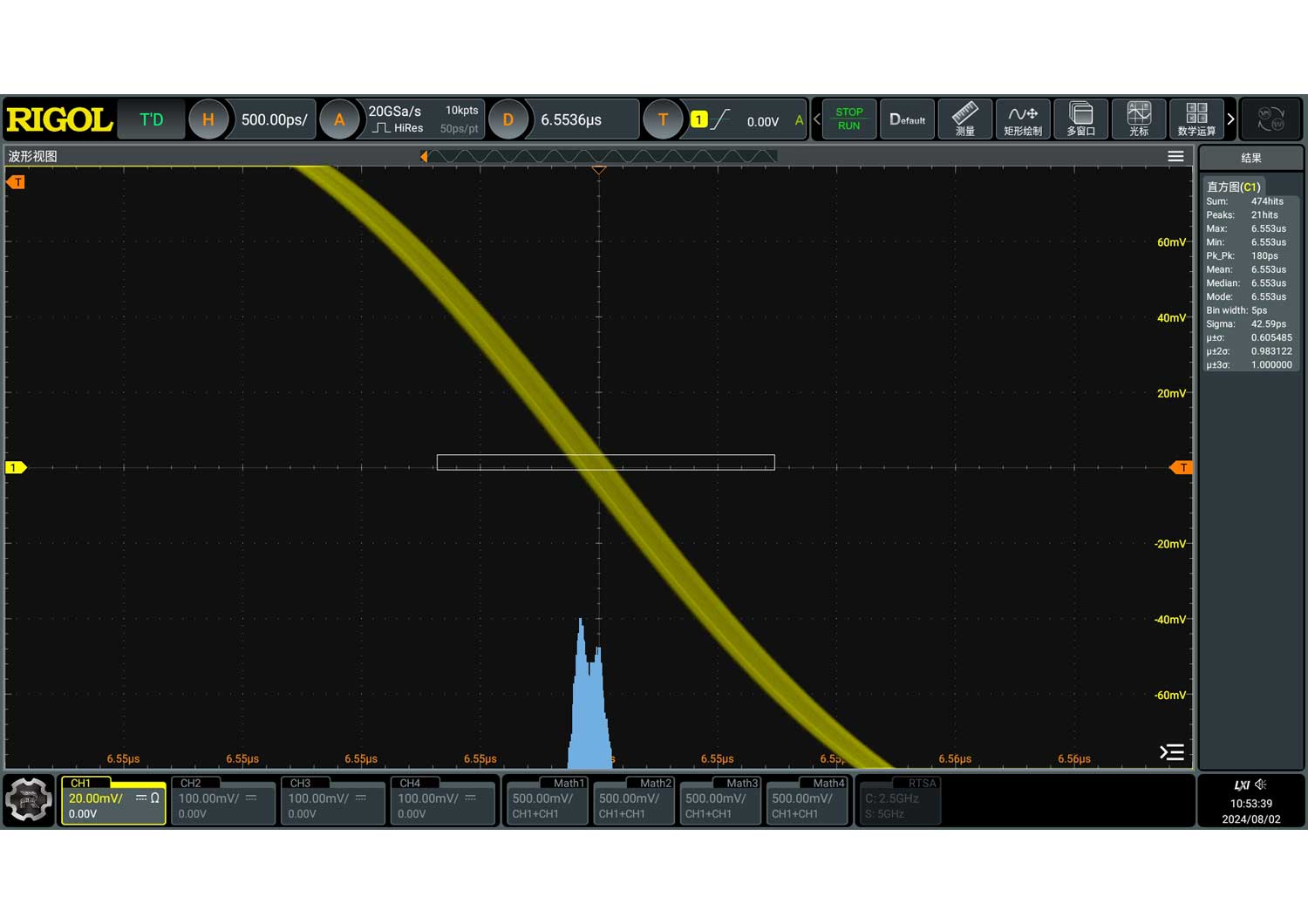Click the waveform memory position overview bar

[600, 156]
